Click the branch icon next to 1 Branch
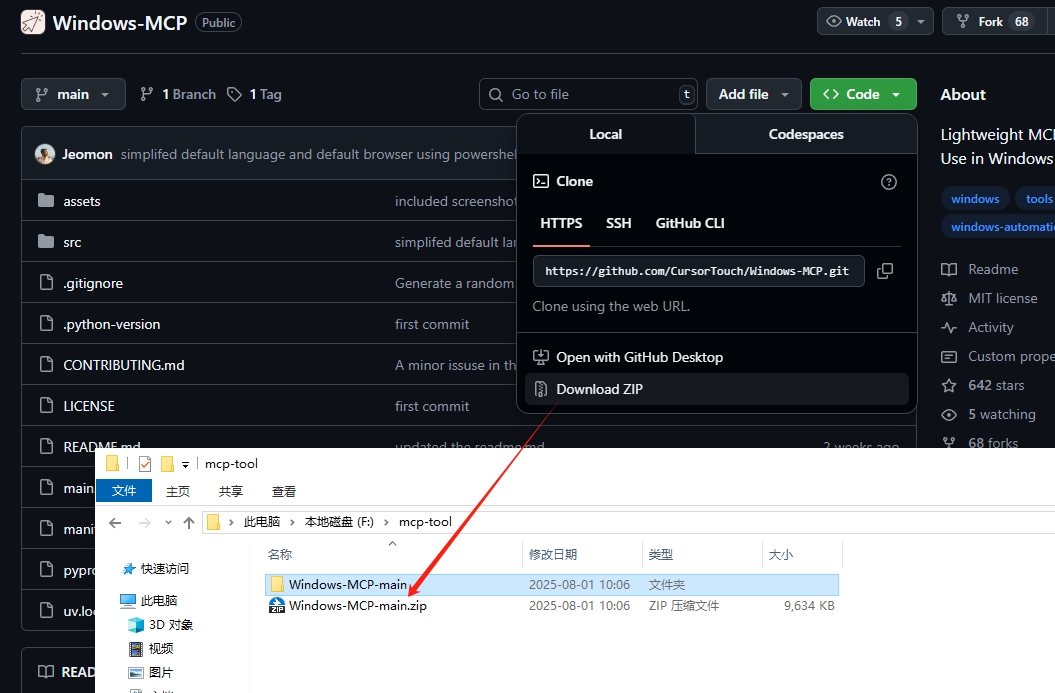 pyautogui.click(x=146, y=94)
